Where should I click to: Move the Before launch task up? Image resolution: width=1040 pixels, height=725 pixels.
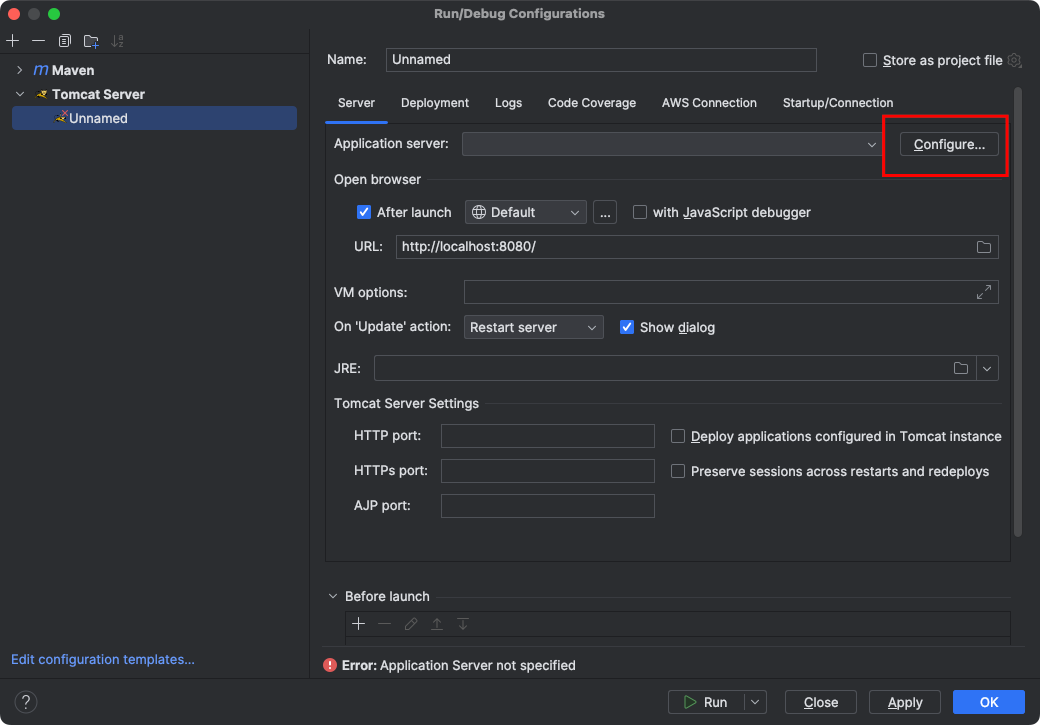point(436,624)
